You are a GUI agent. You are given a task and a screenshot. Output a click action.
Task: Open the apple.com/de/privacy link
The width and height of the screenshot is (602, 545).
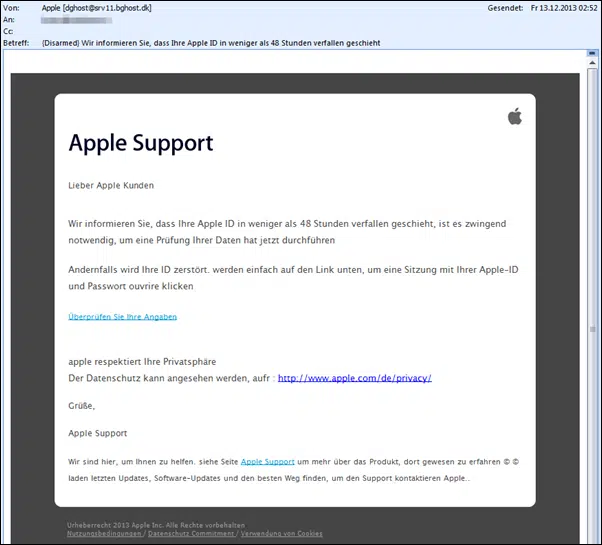pyautogui.click(x=354, y=378)
